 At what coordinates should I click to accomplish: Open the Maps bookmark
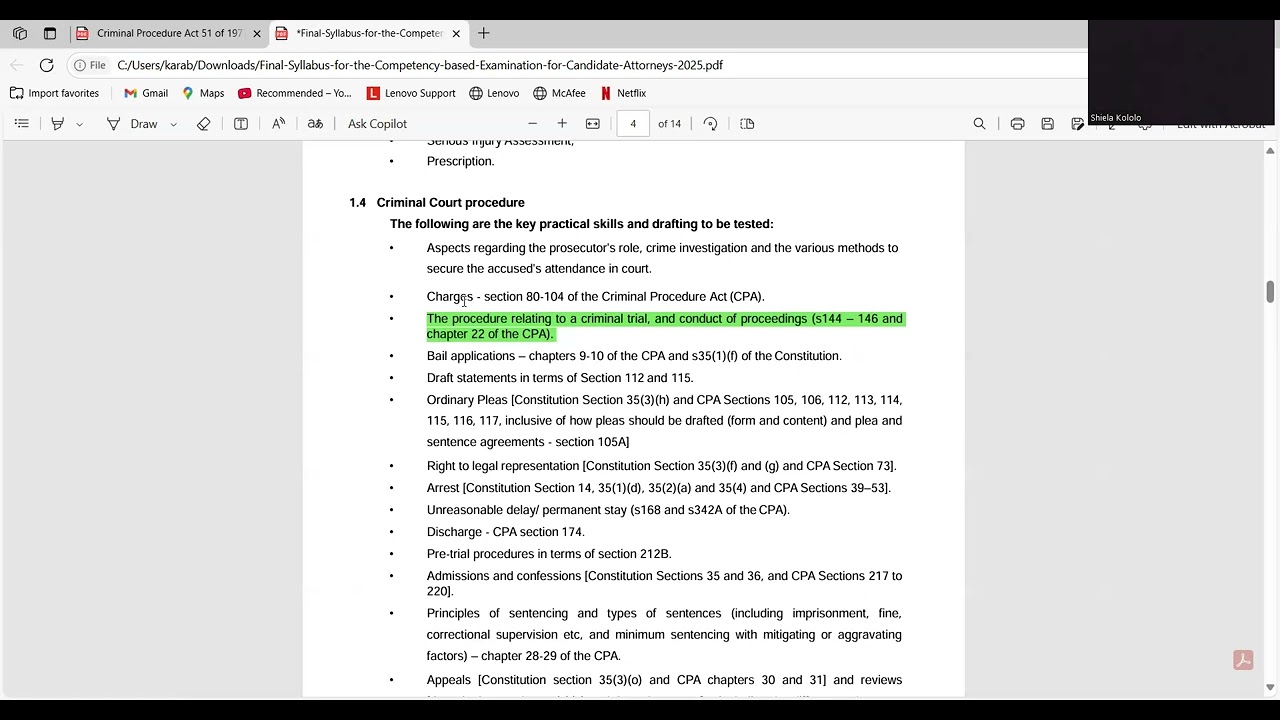(203, 93)
